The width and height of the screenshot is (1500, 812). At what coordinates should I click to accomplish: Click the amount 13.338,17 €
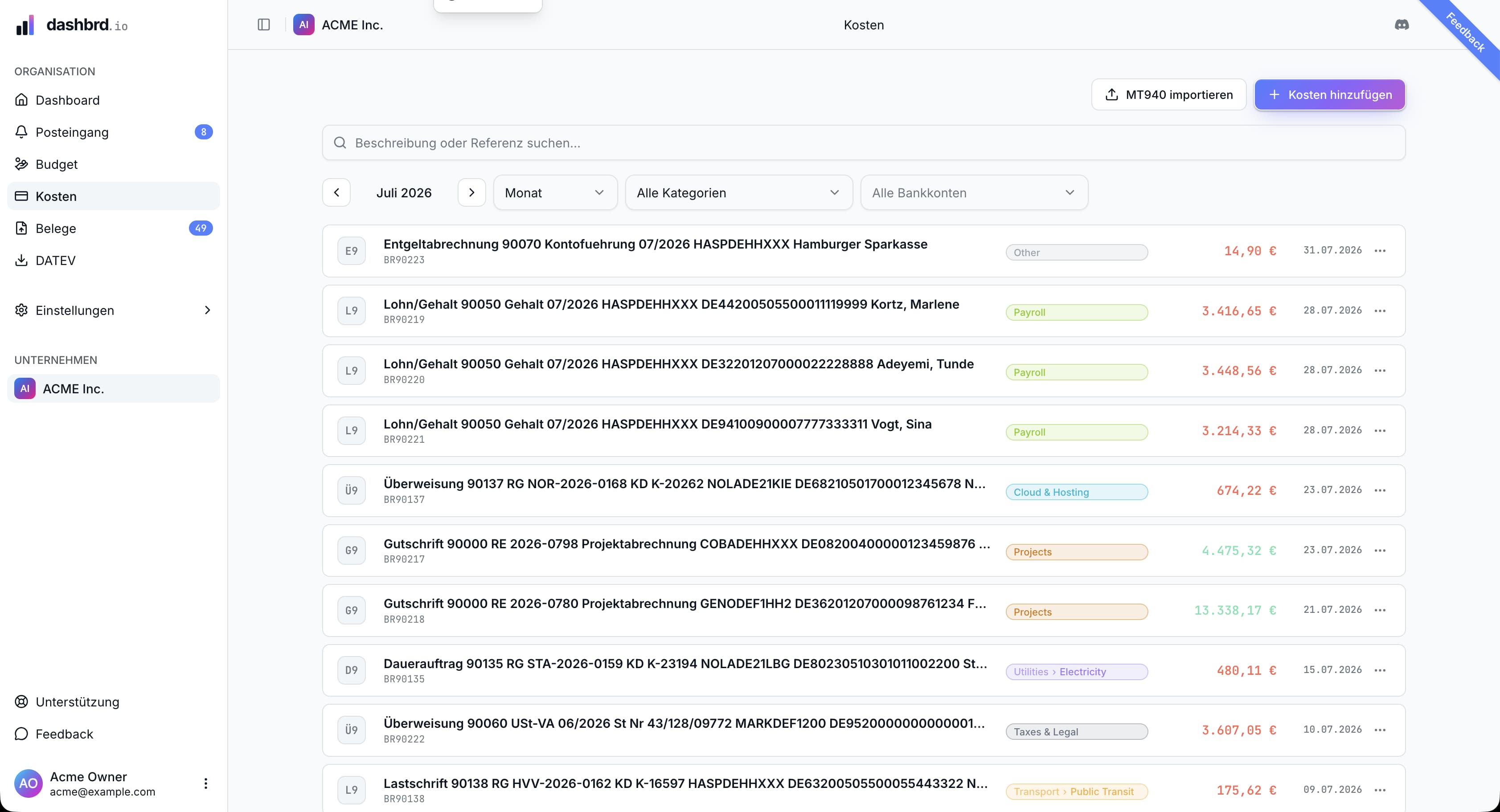pos(1235,610)
